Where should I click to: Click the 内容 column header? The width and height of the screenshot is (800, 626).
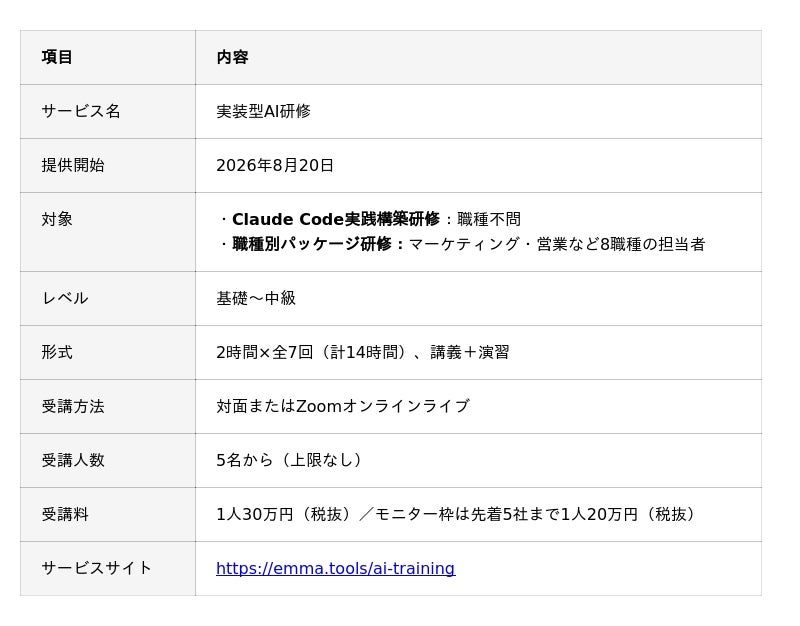coord(232,57)
